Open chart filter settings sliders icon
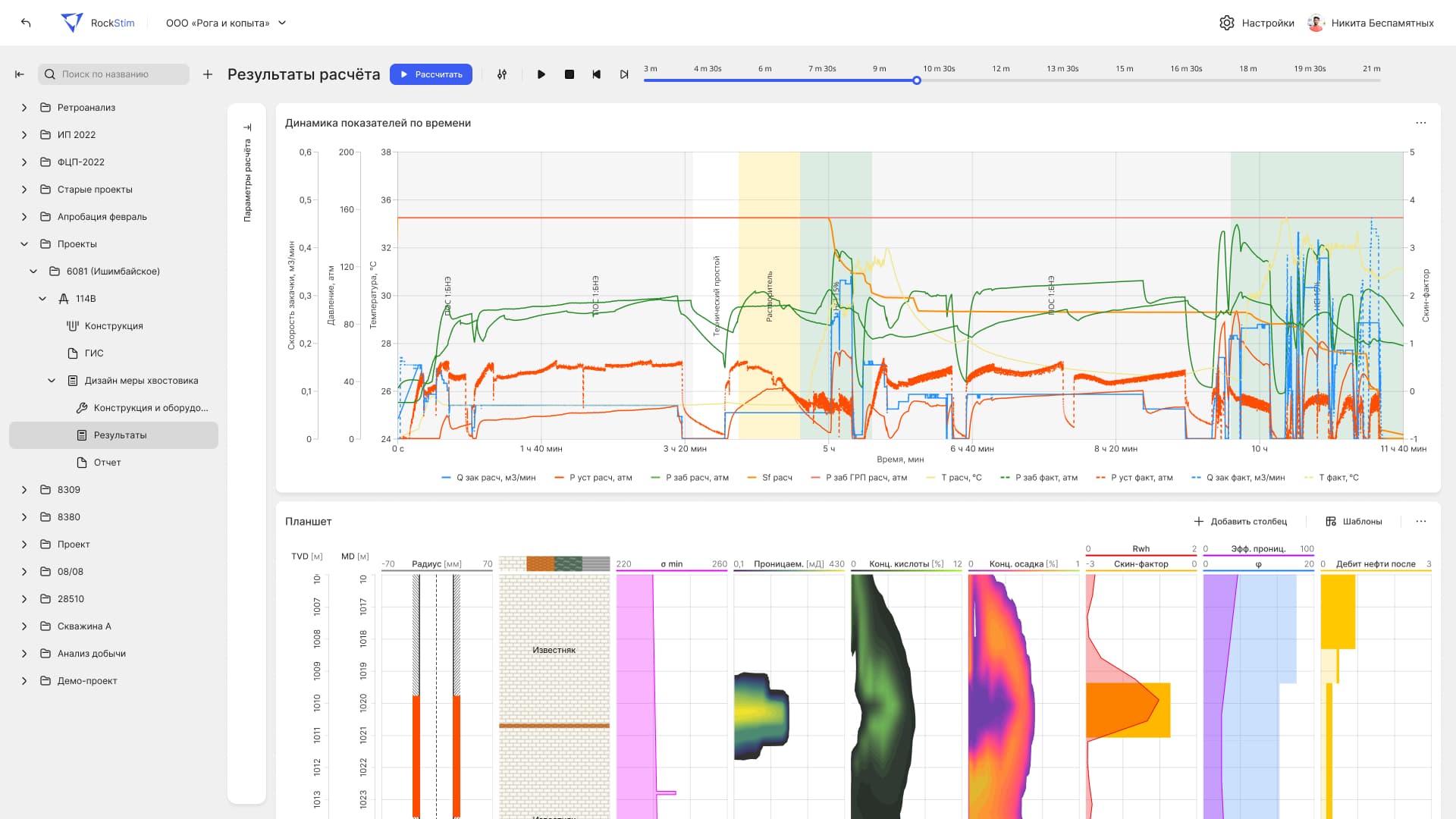This screenshot has width=1456, height=819. point(502,74)
